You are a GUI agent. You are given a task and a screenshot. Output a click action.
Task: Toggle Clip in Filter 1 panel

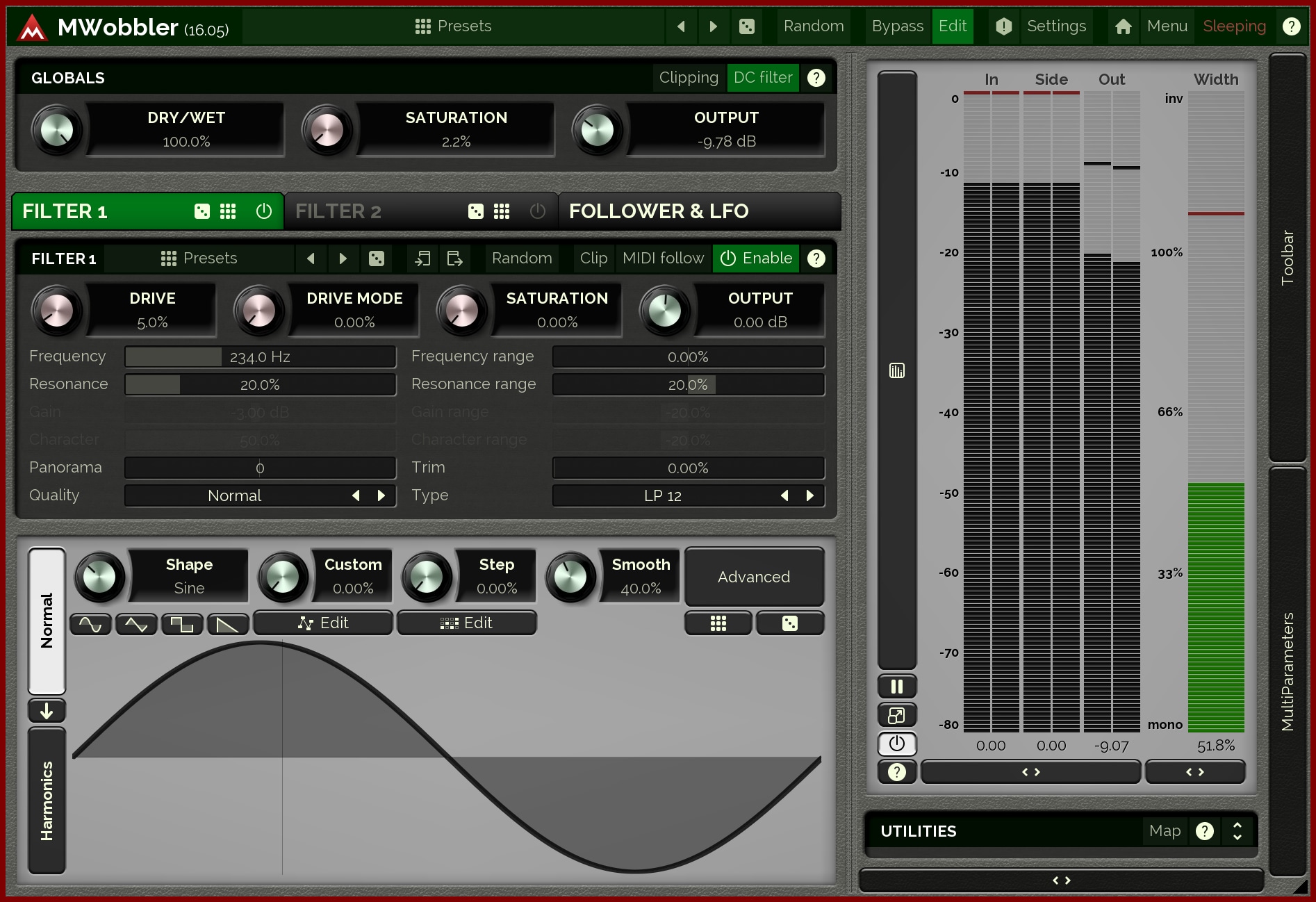tap(593, 259)
